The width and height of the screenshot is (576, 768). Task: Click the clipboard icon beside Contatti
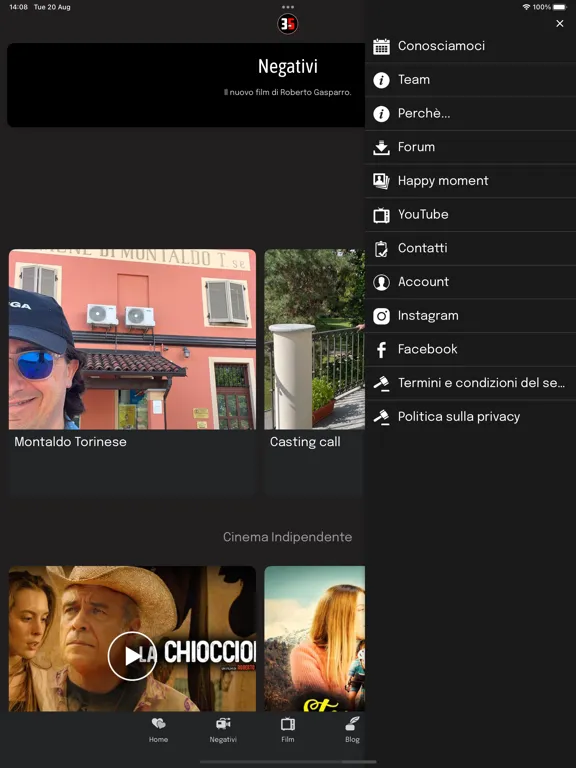381,249
